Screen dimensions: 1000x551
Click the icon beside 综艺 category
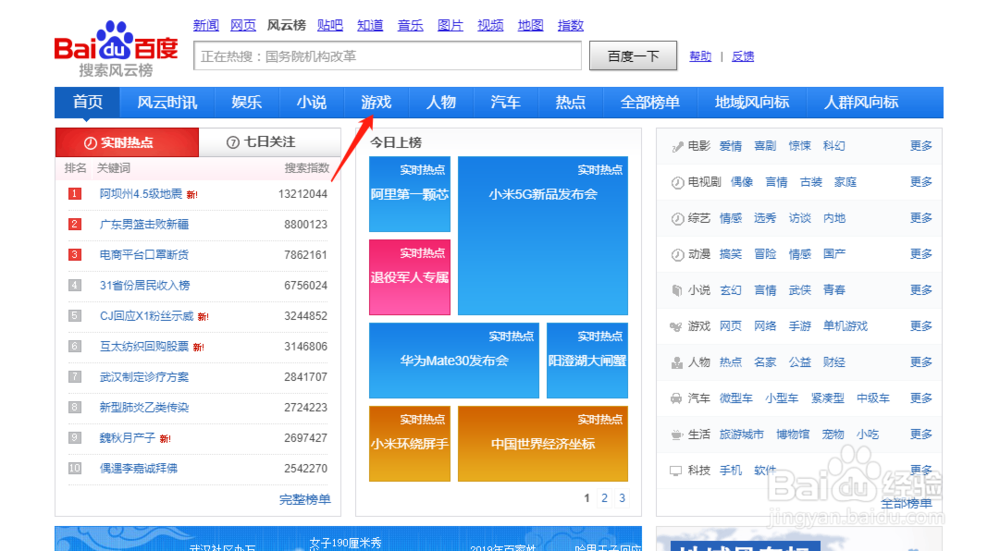(x=677, y=219)
